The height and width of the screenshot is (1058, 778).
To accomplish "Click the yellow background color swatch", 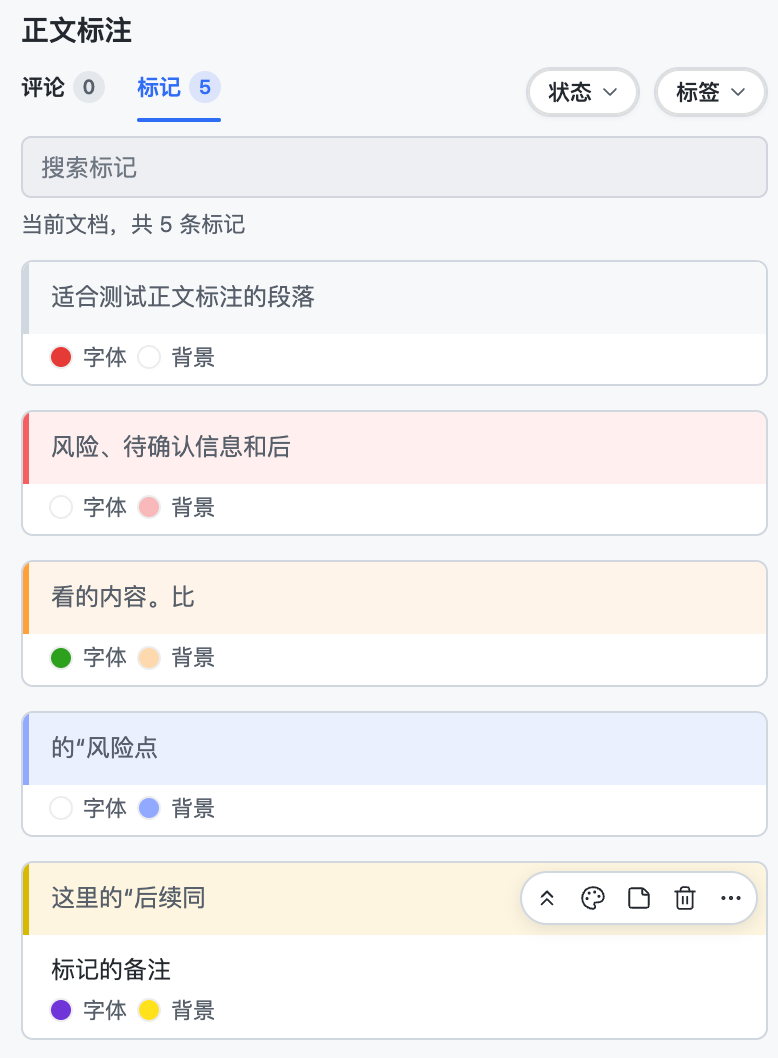I will coord(149,1010).
